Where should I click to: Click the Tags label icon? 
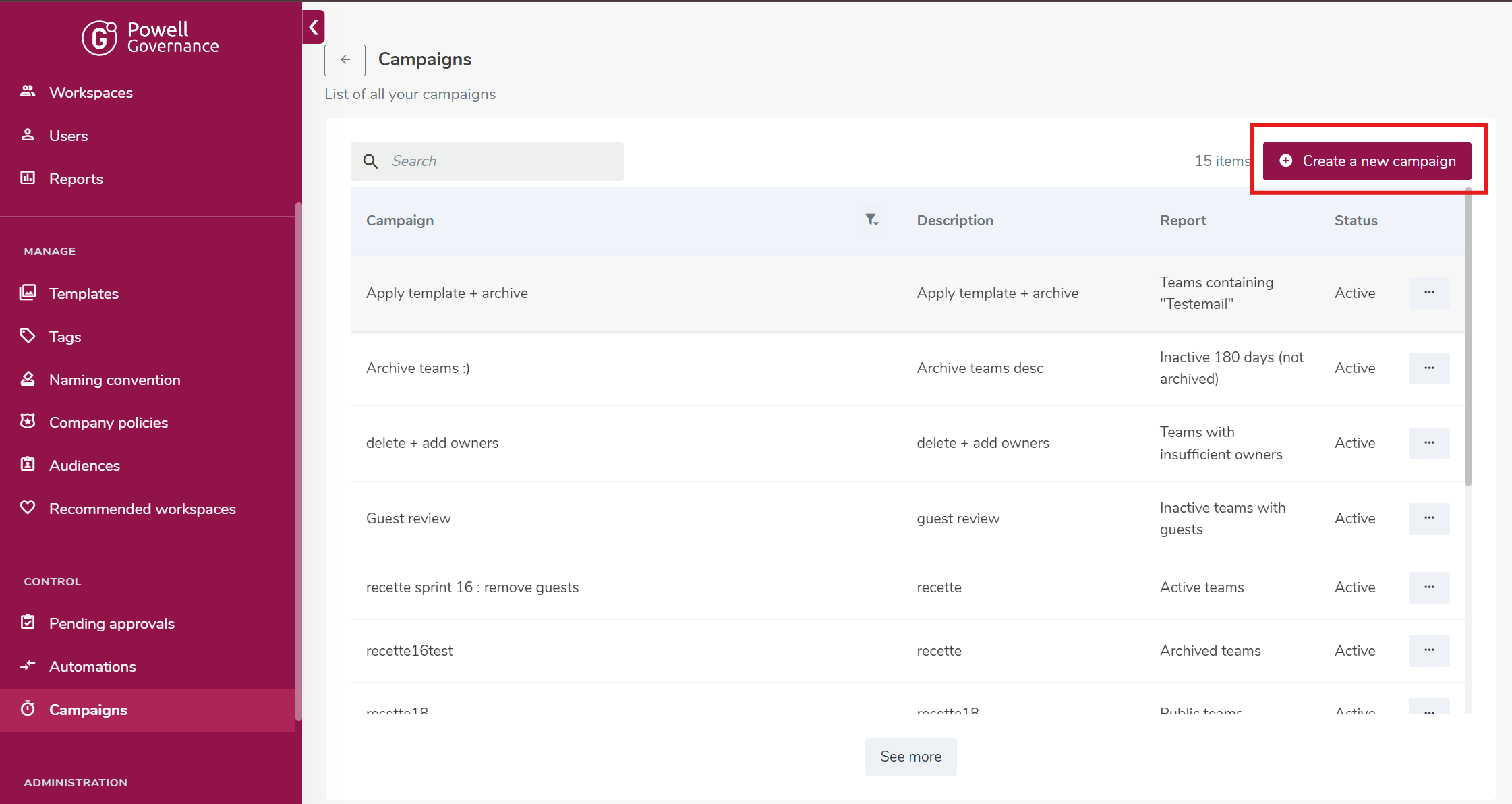point(28,336)
